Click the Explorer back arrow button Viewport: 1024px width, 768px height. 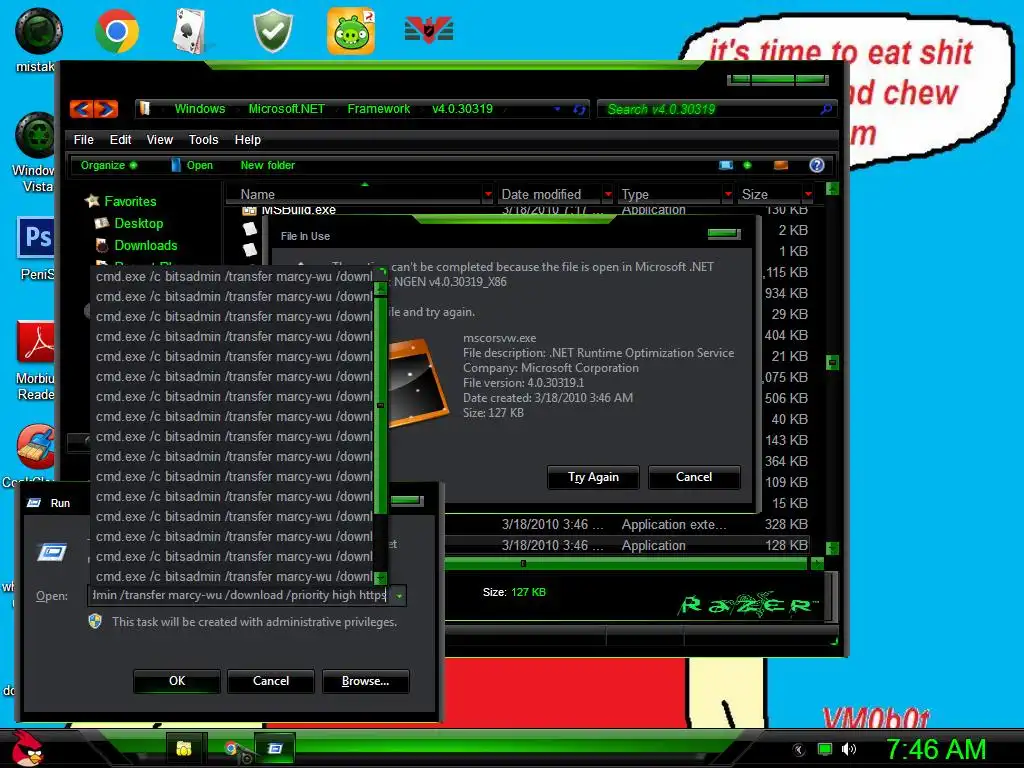(81, 109)
